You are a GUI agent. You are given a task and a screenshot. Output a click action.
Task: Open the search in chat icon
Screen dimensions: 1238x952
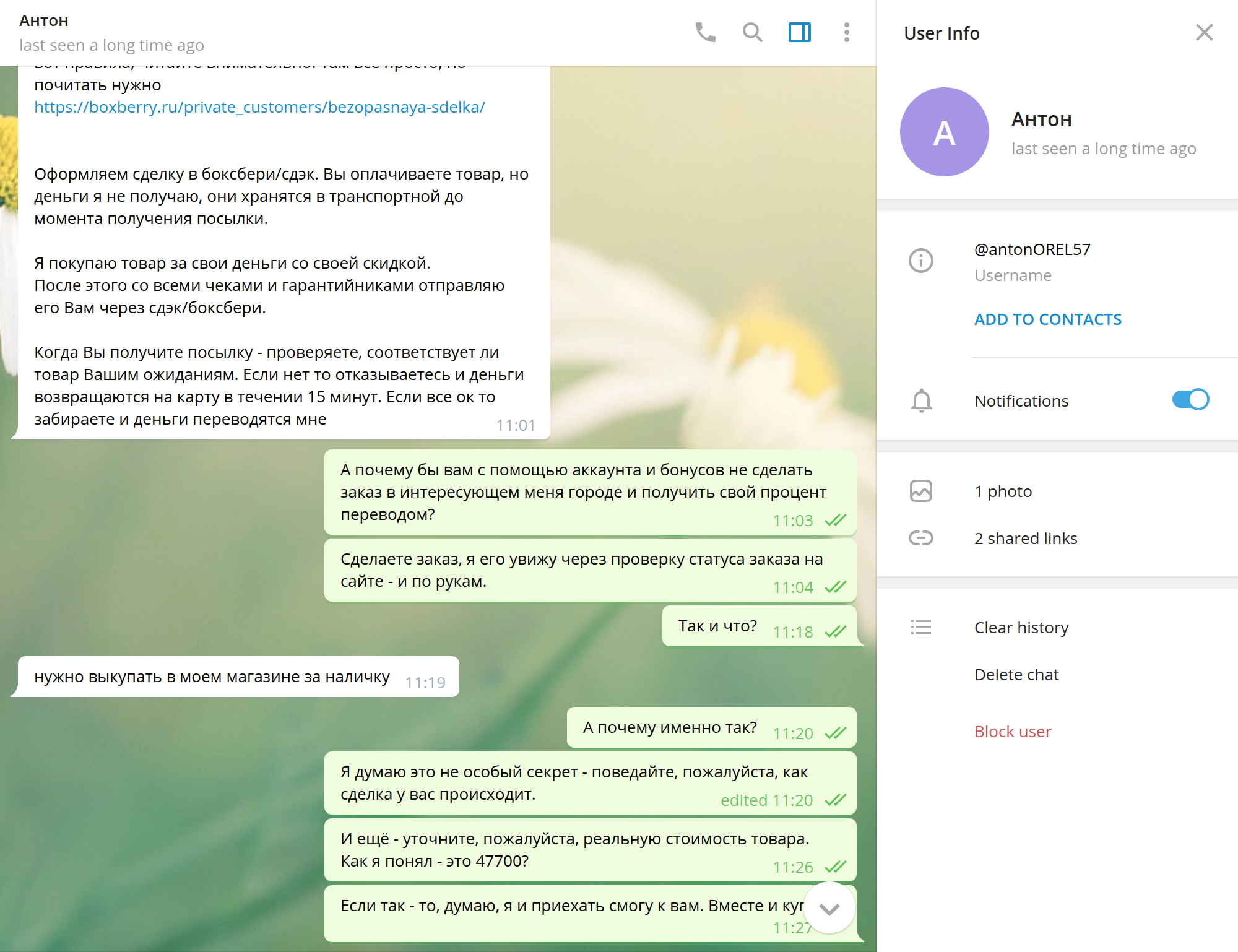(x=752, y=32)
